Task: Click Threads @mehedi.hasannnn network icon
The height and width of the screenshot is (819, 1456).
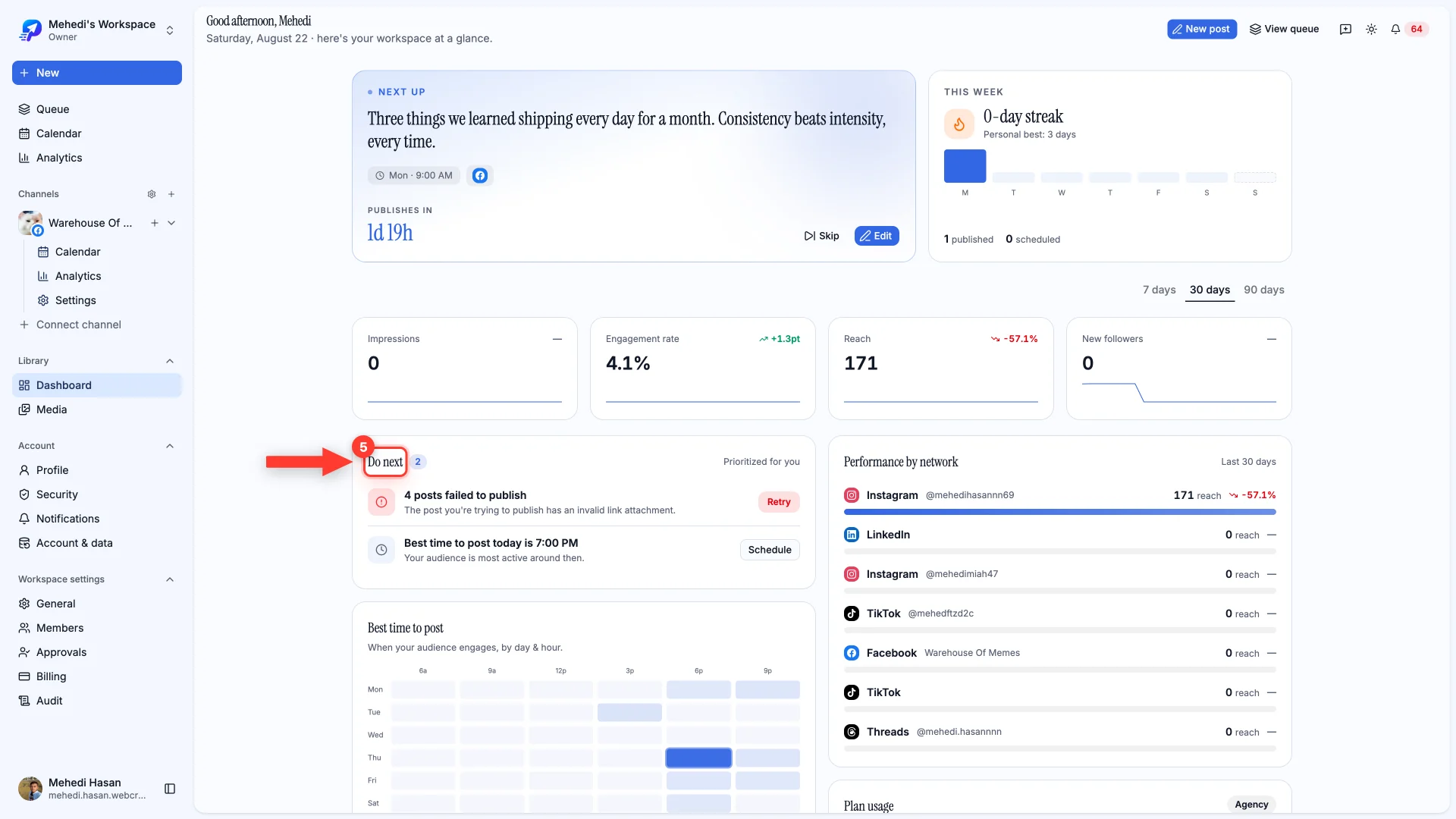Action: point(852,732)
